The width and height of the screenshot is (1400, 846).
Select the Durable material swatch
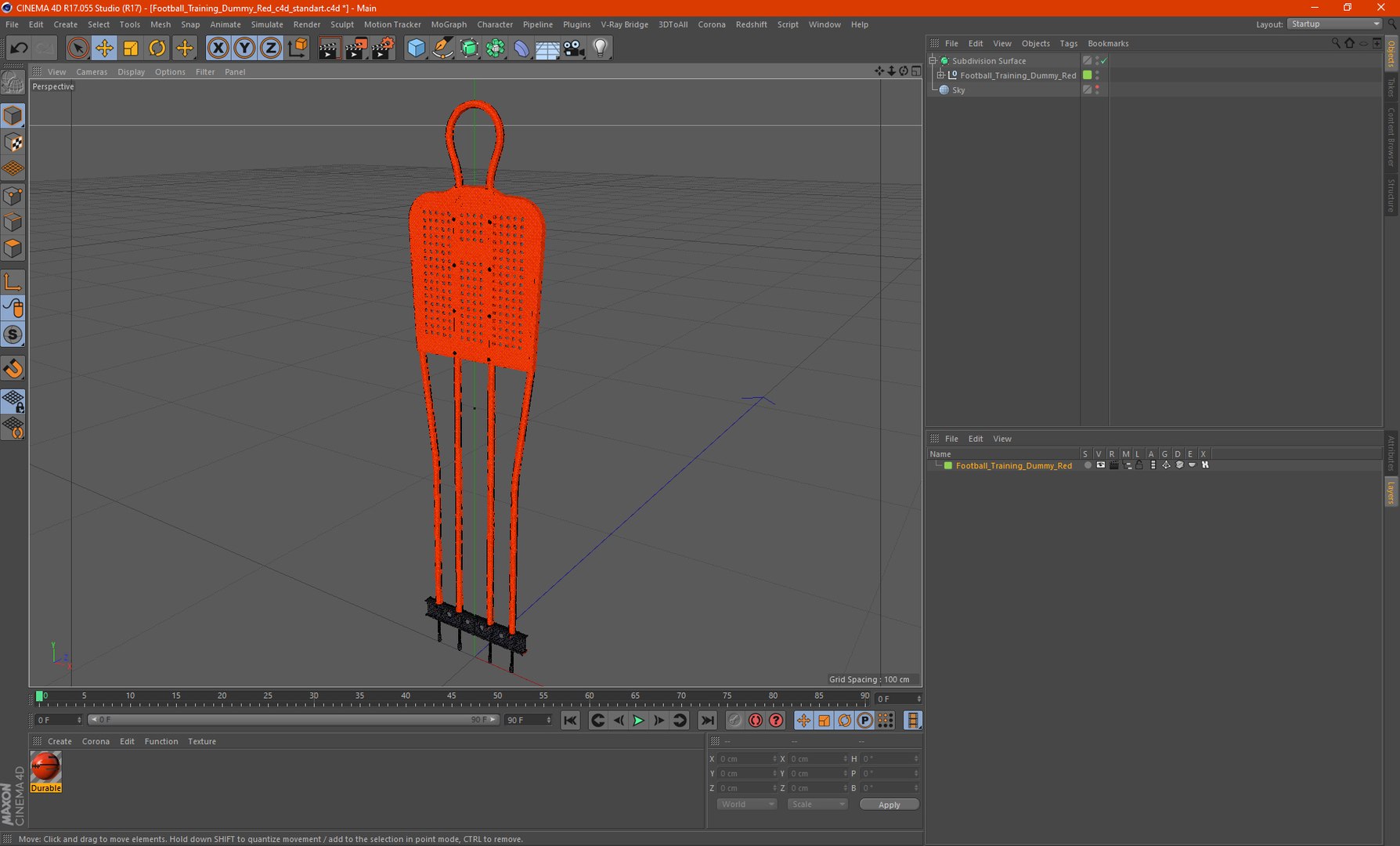pyautogui.click(x=45, y=768)
